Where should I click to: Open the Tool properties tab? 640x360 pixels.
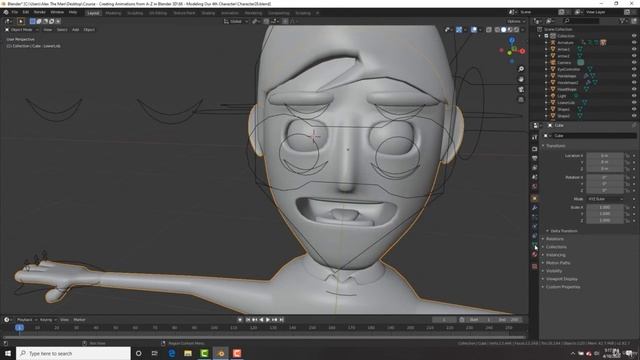[x=535, y=137]
